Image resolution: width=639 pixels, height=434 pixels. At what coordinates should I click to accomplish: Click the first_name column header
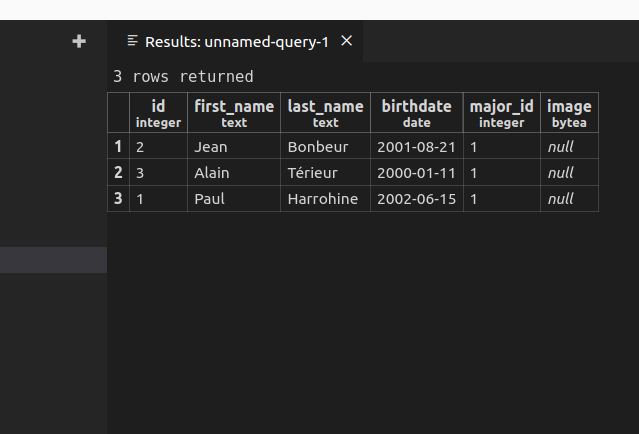tap(234, 112)
